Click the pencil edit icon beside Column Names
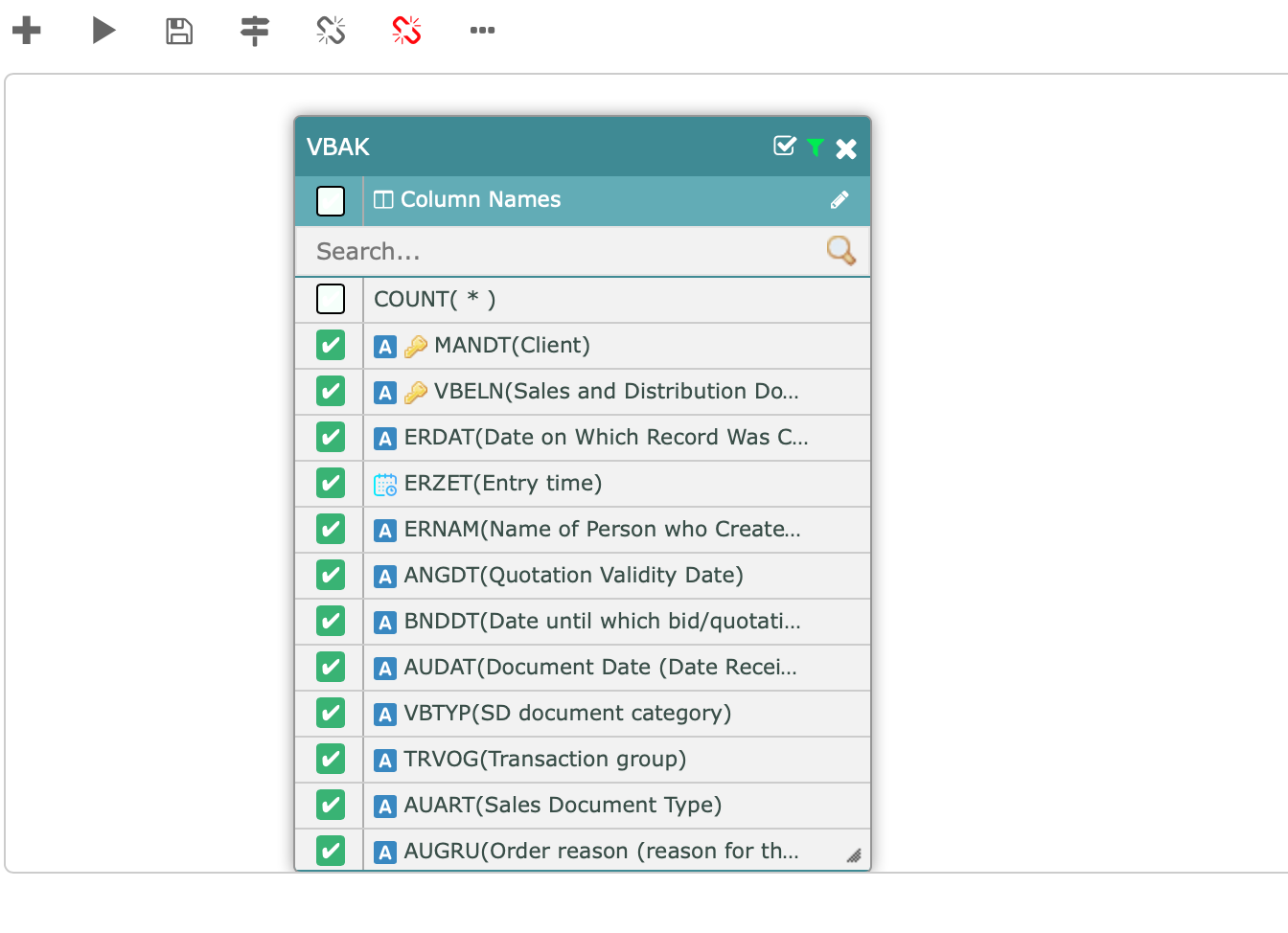 839,199
